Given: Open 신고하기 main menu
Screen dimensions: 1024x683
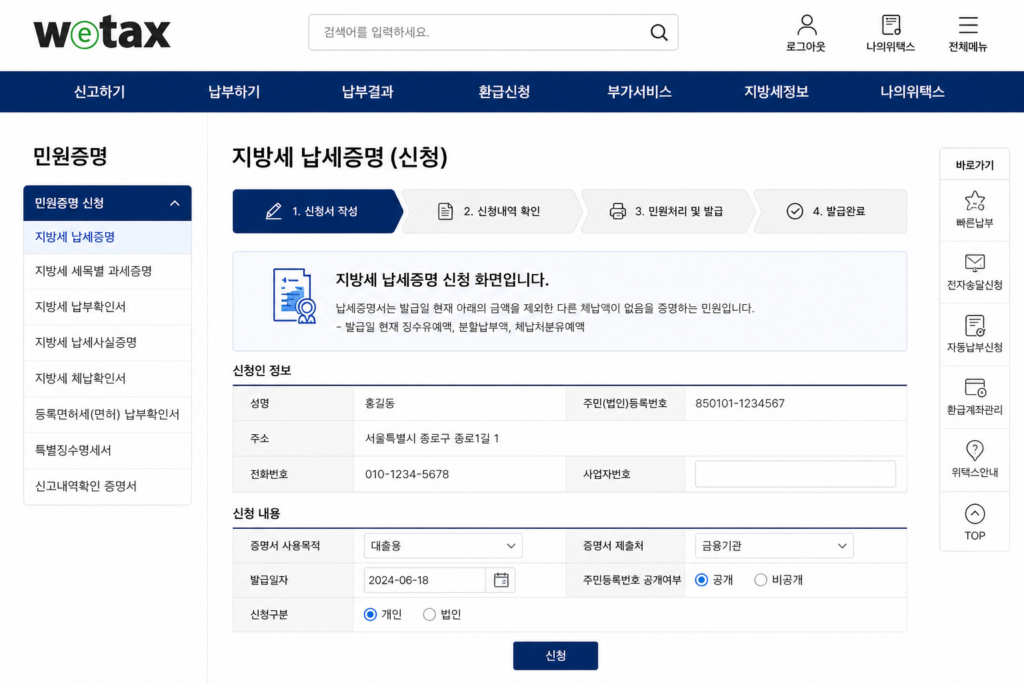Looking at the screenshot, I should [x=99, y=91].
